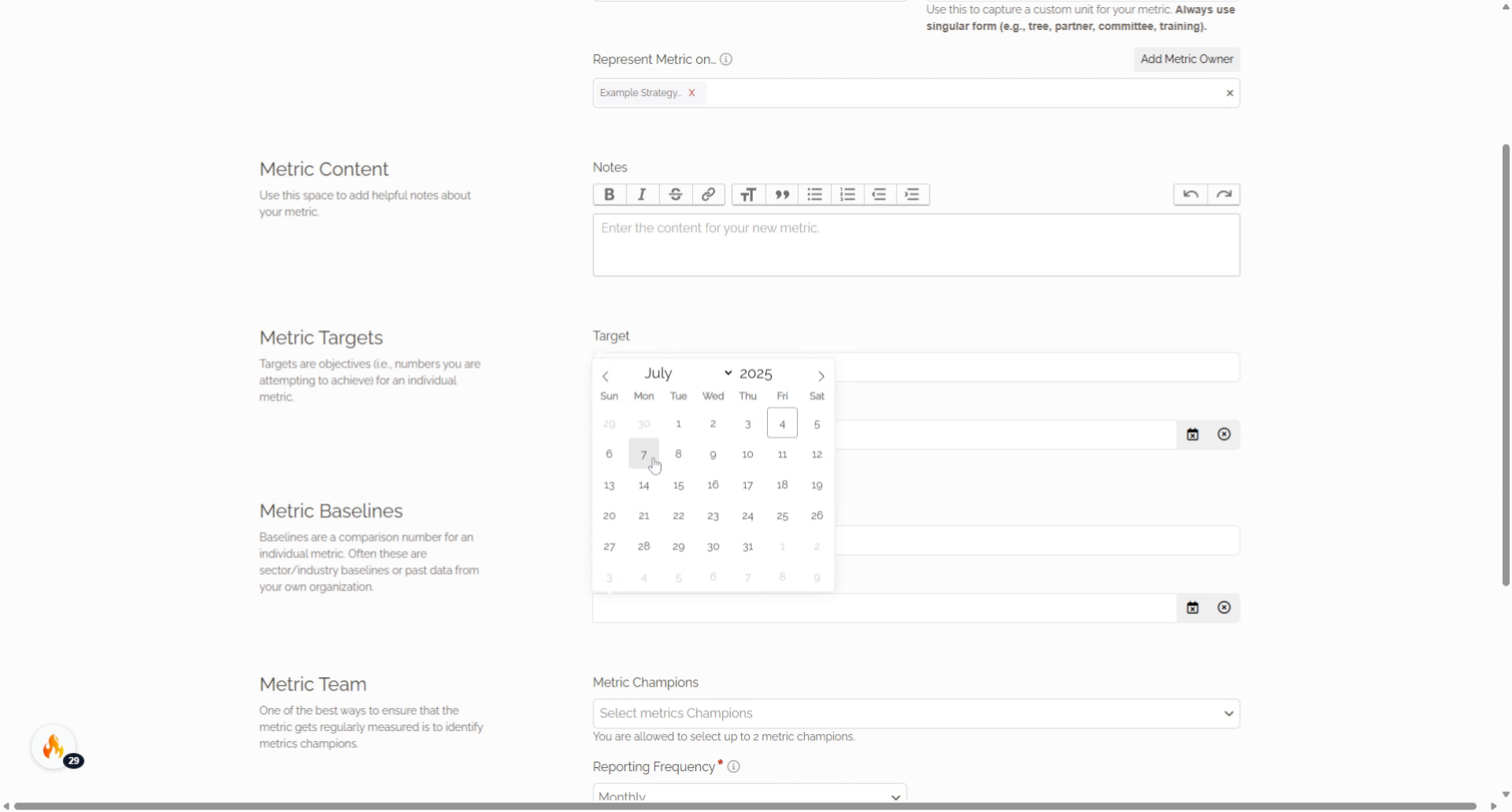Click the scroll up arrow
Viewport: 1512px width, 812px height.
coord(1506,7)
